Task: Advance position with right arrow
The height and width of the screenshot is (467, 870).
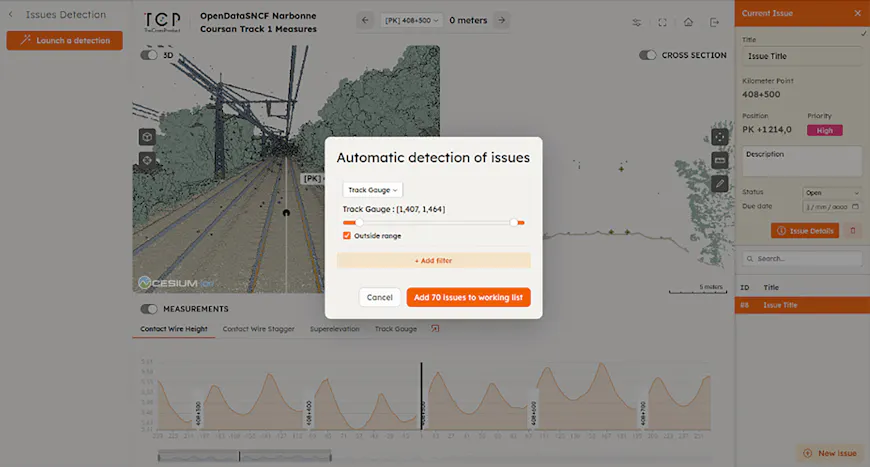Action: (502, 21)
